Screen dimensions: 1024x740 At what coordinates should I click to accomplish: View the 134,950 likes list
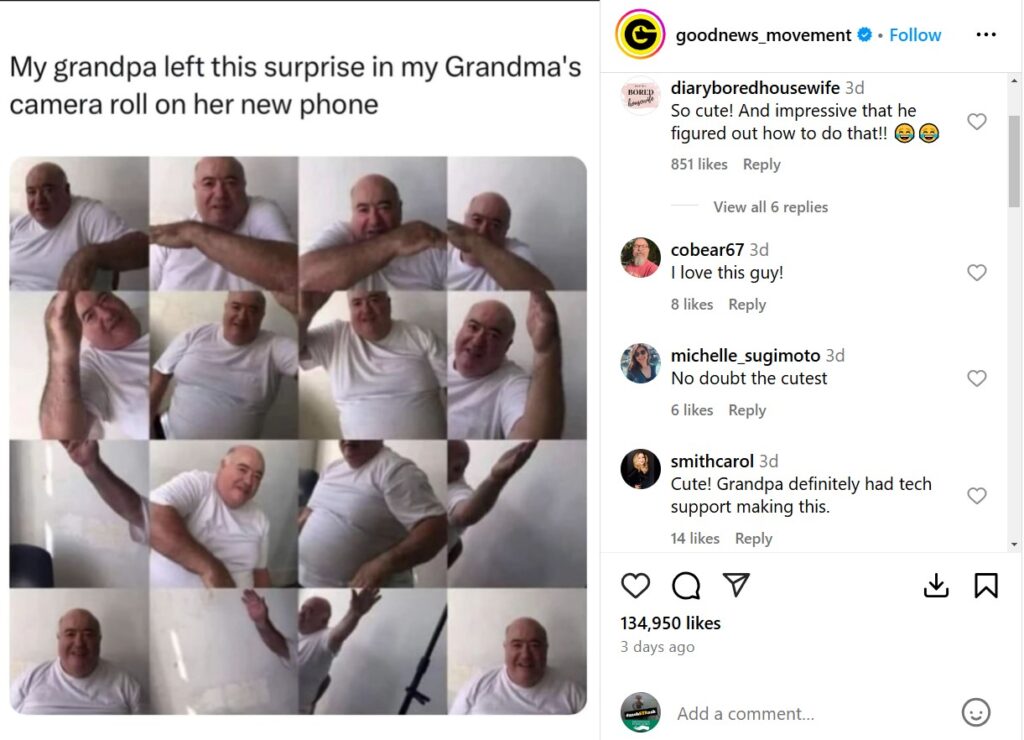point(670,623)
